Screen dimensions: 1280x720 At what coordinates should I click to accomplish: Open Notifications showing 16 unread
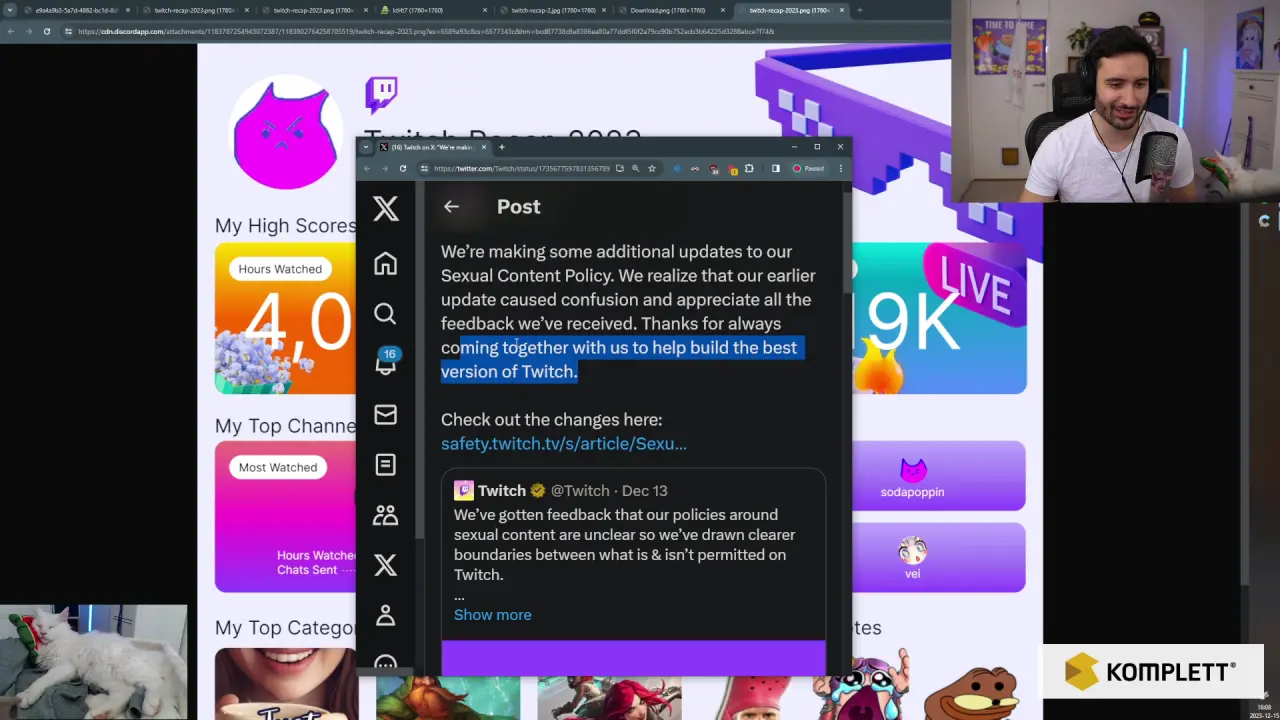385,365
